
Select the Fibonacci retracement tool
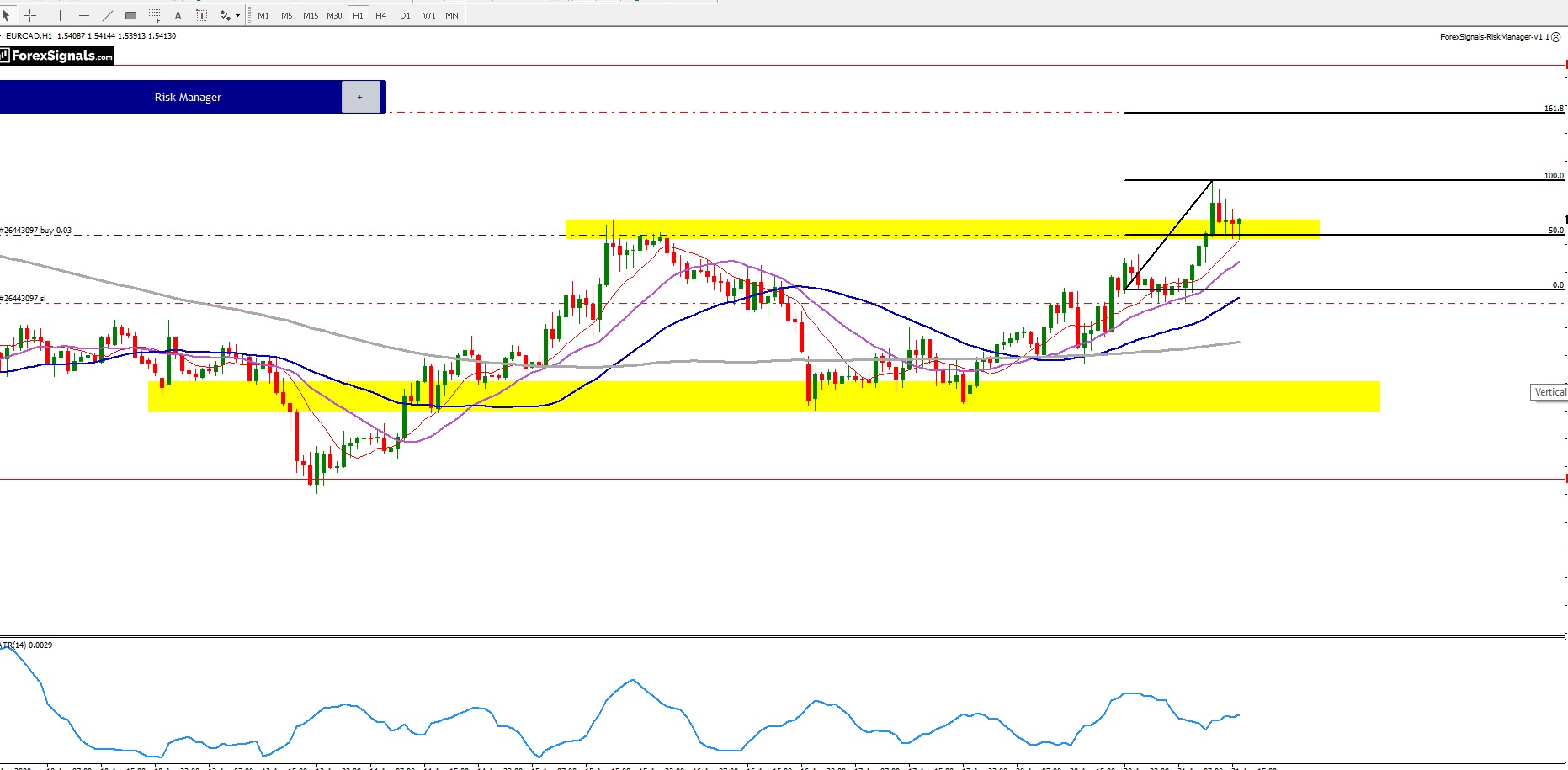point(154,15)
